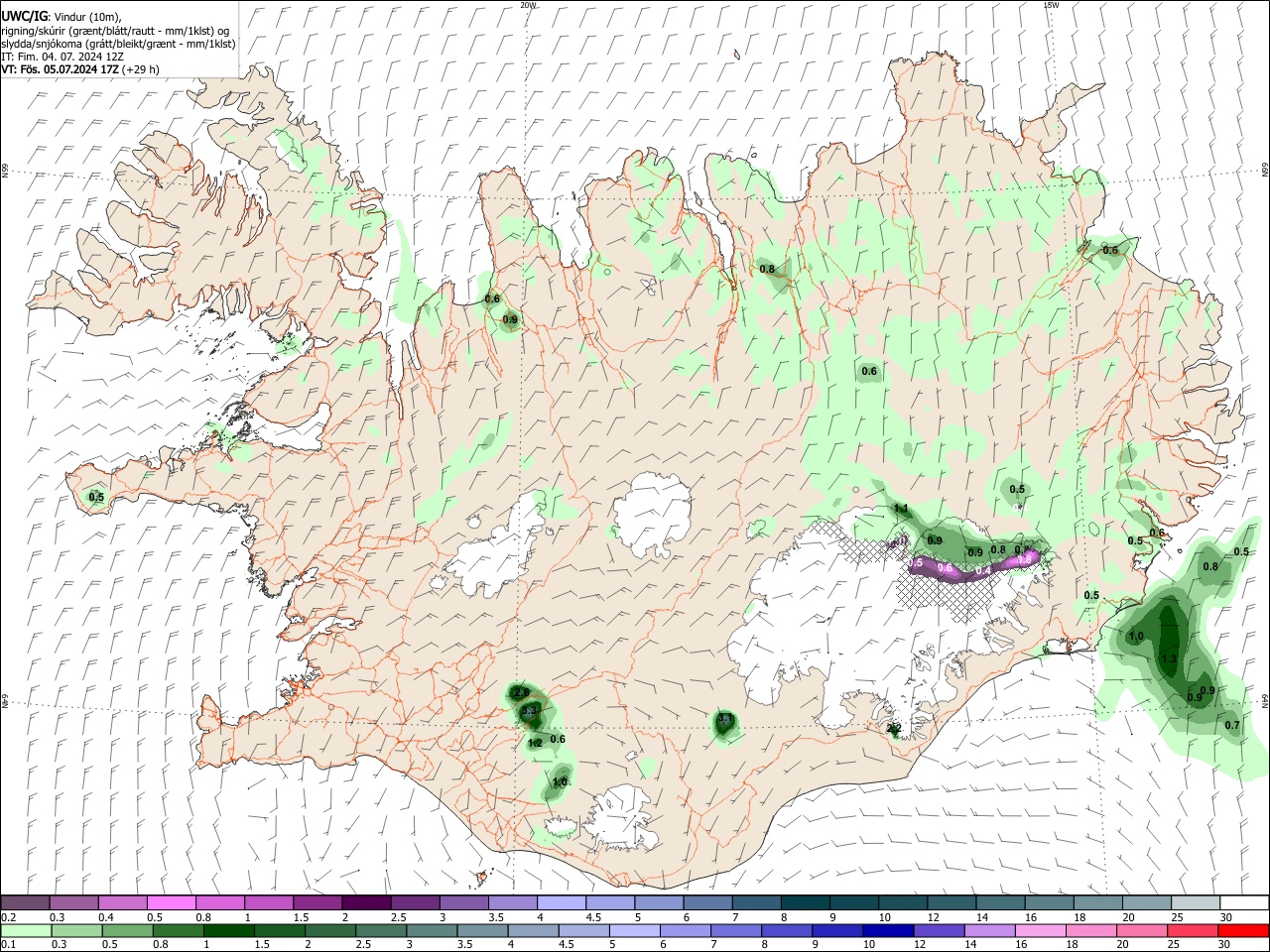Viewport: 1270px width, 952px height.
Task: Pick the dusky mauve swatch starting at 0.2
Action: tap(26, 902)
